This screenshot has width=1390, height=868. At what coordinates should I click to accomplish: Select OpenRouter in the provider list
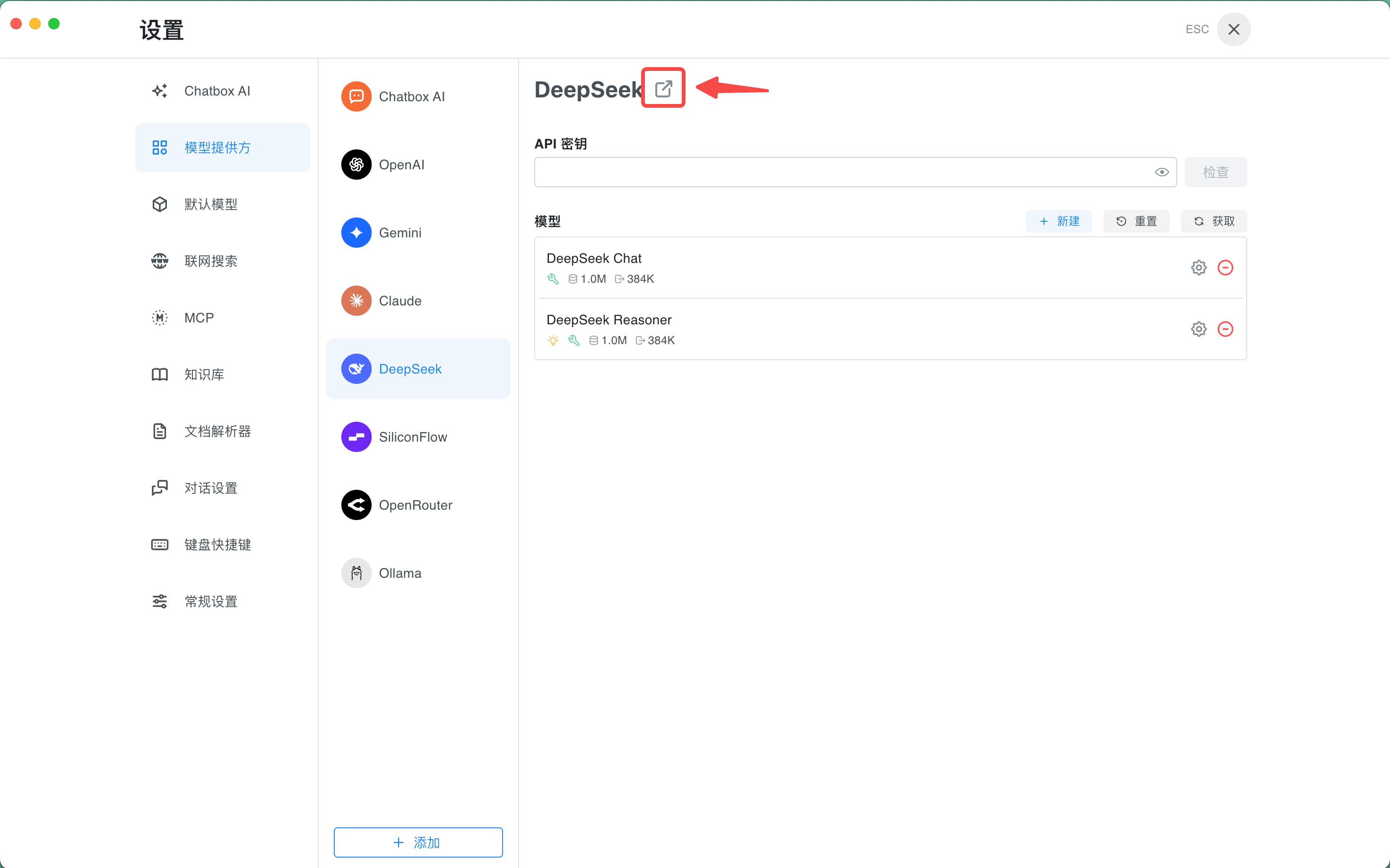pos(418,505)
